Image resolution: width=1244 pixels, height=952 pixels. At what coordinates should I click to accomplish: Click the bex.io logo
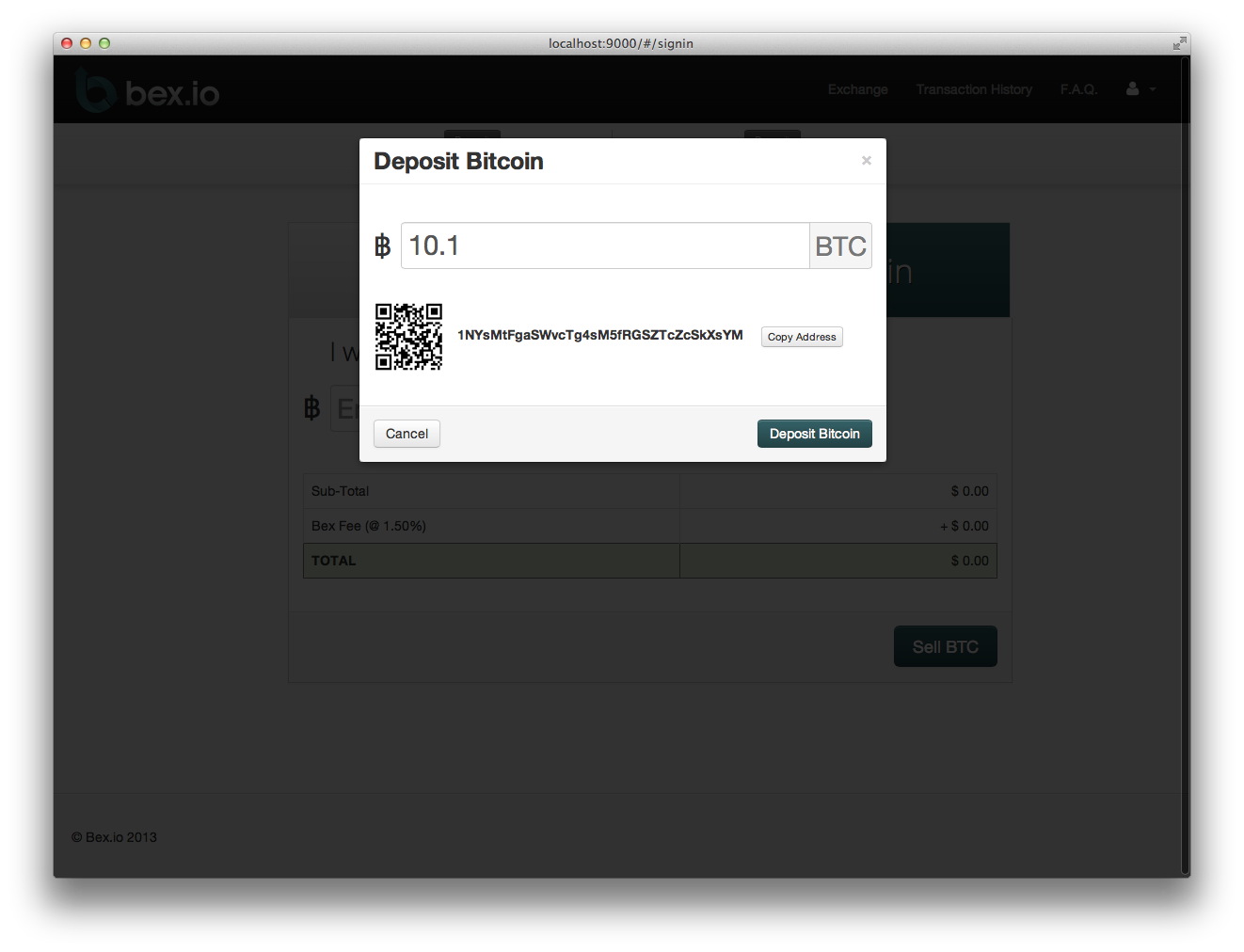(x=148, y=91)
